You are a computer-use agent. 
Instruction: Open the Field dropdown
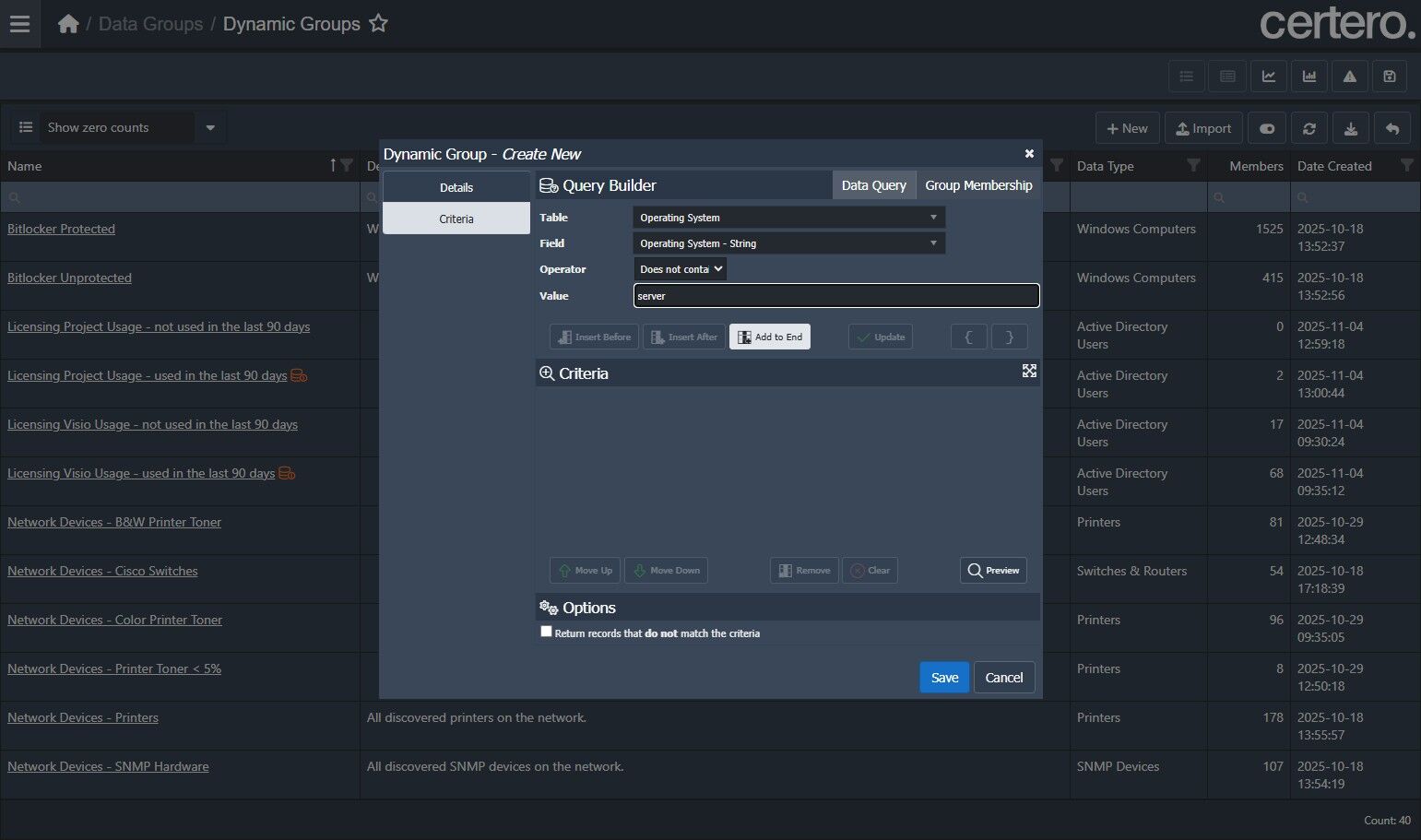pyautogui.click(x=788, y=243)
